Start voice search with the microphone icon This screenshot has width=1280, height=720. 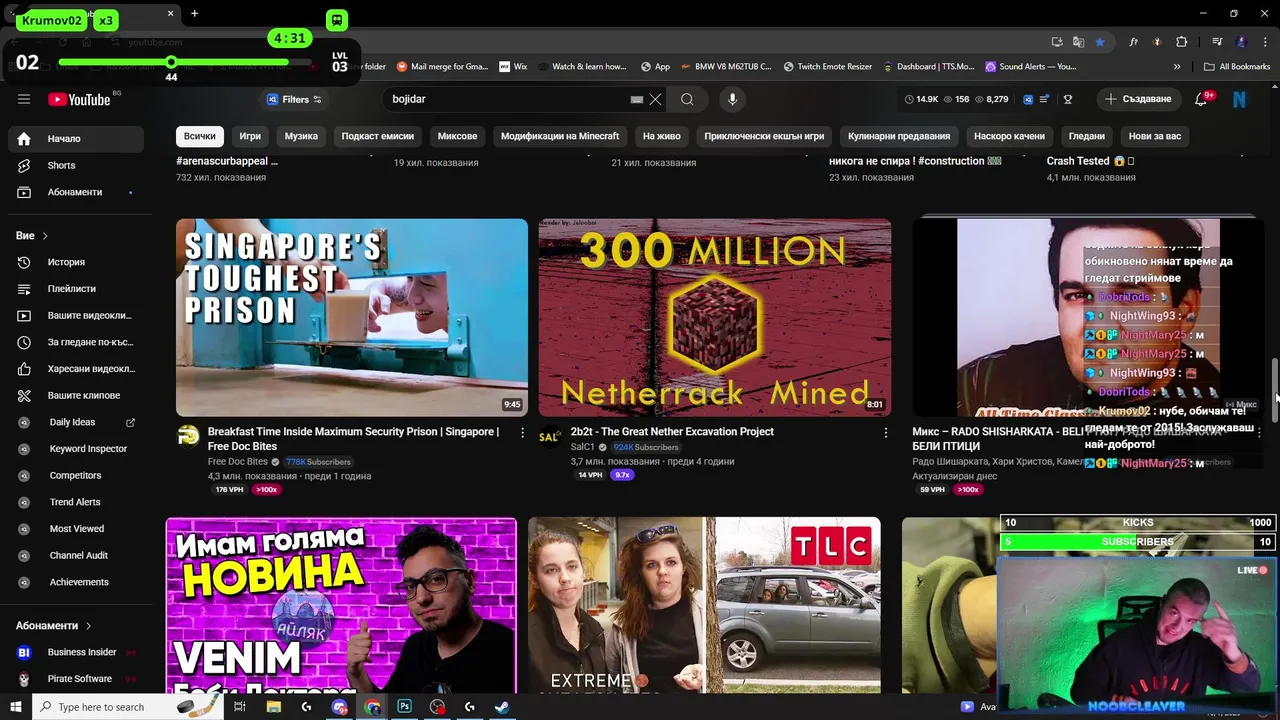point(732,99)
